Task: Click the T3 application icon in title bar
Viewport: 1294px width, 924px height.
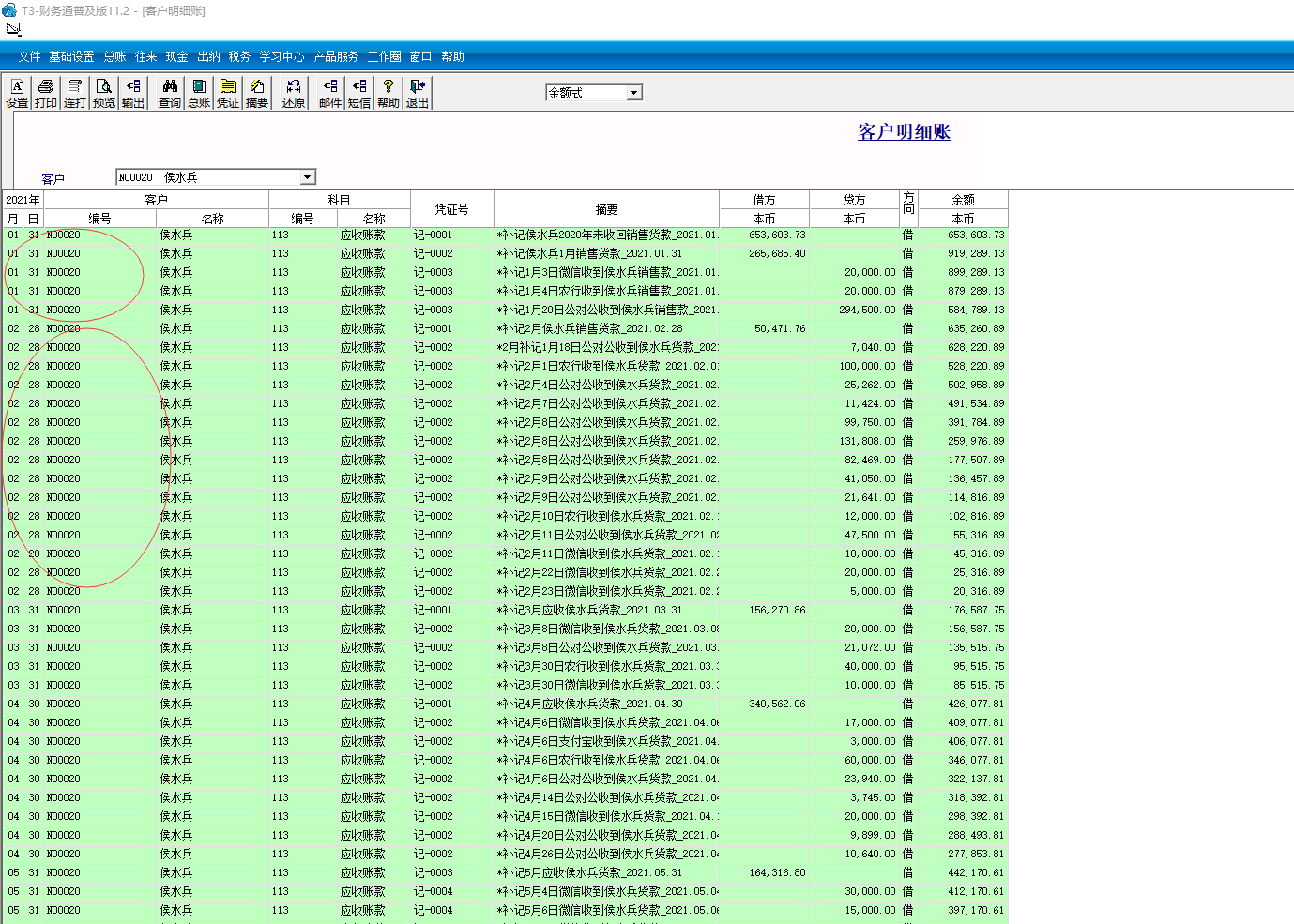Action: [x=9, y=10]
